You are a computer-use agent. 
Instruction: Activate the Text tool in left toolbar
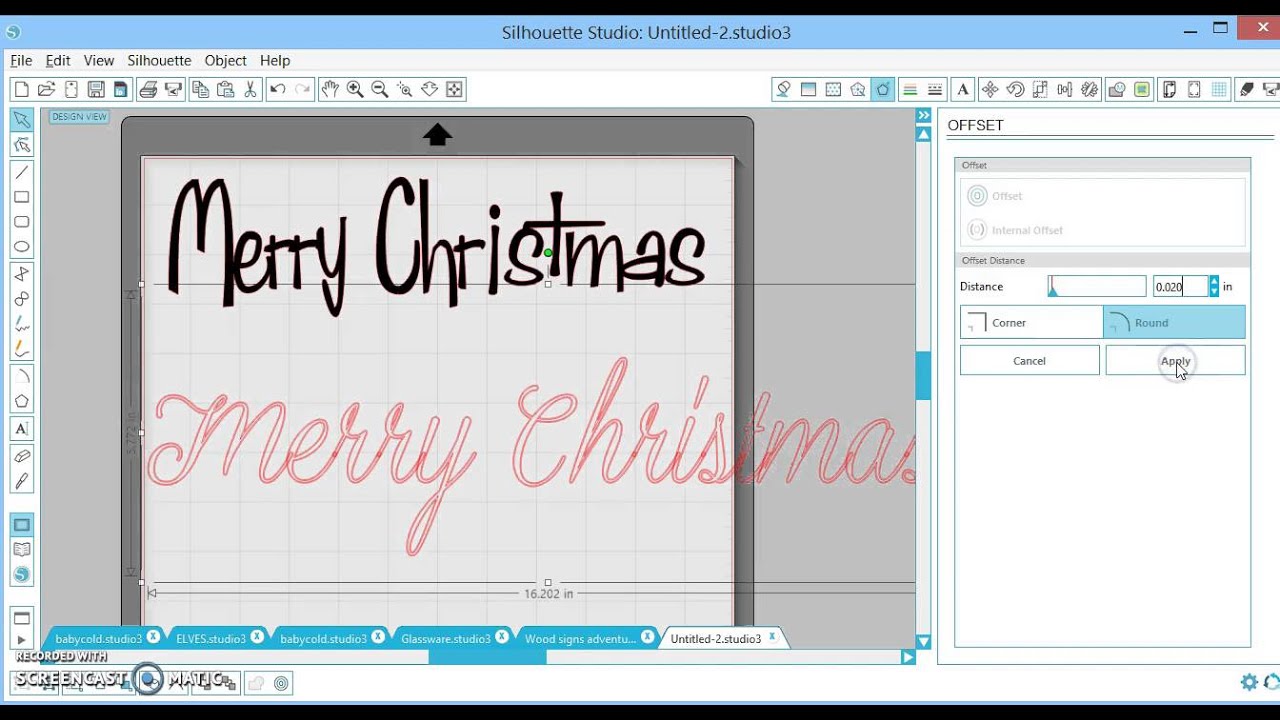21,429
